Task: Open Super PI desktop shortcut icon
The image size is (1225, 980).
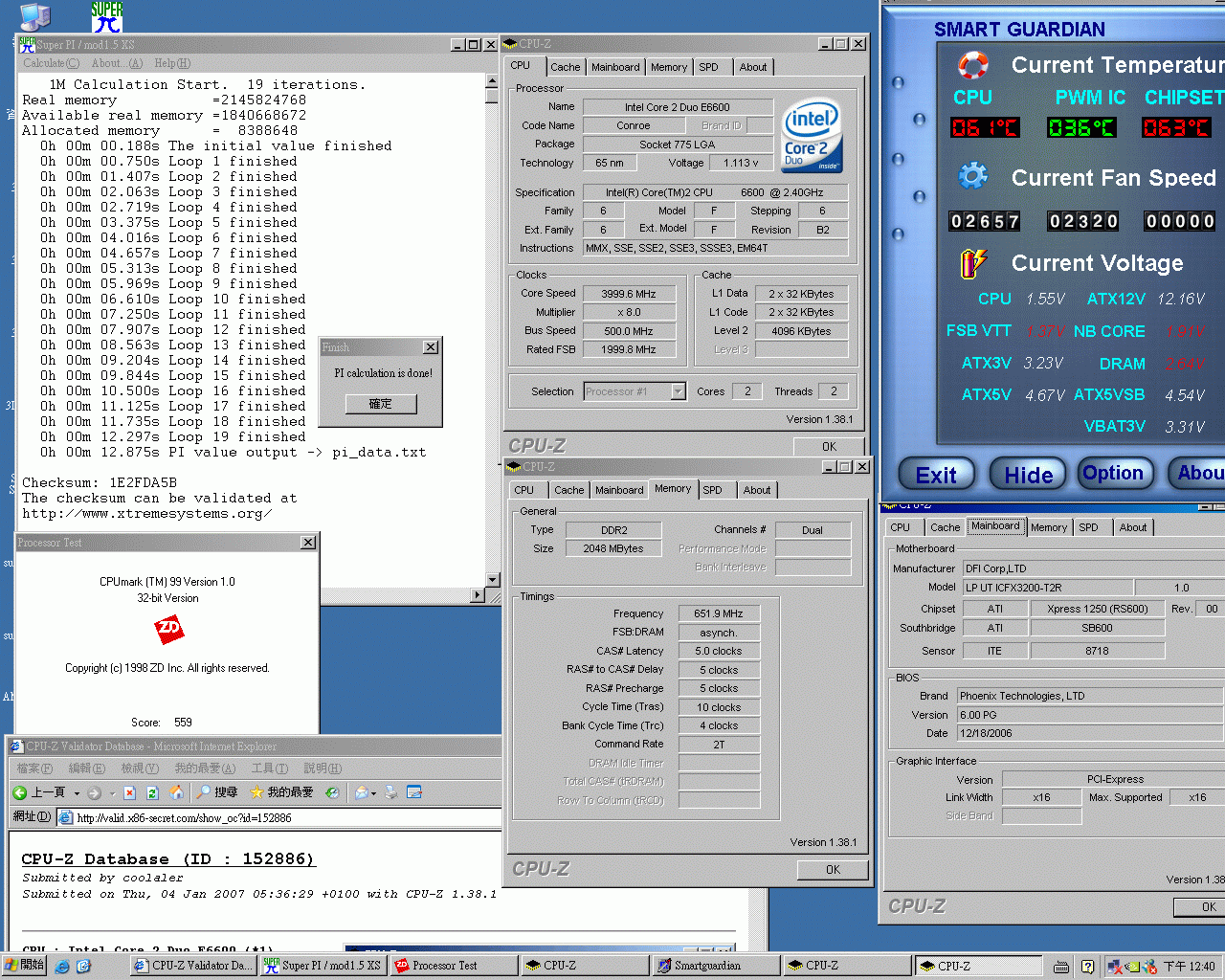Action: click(107, 16)
